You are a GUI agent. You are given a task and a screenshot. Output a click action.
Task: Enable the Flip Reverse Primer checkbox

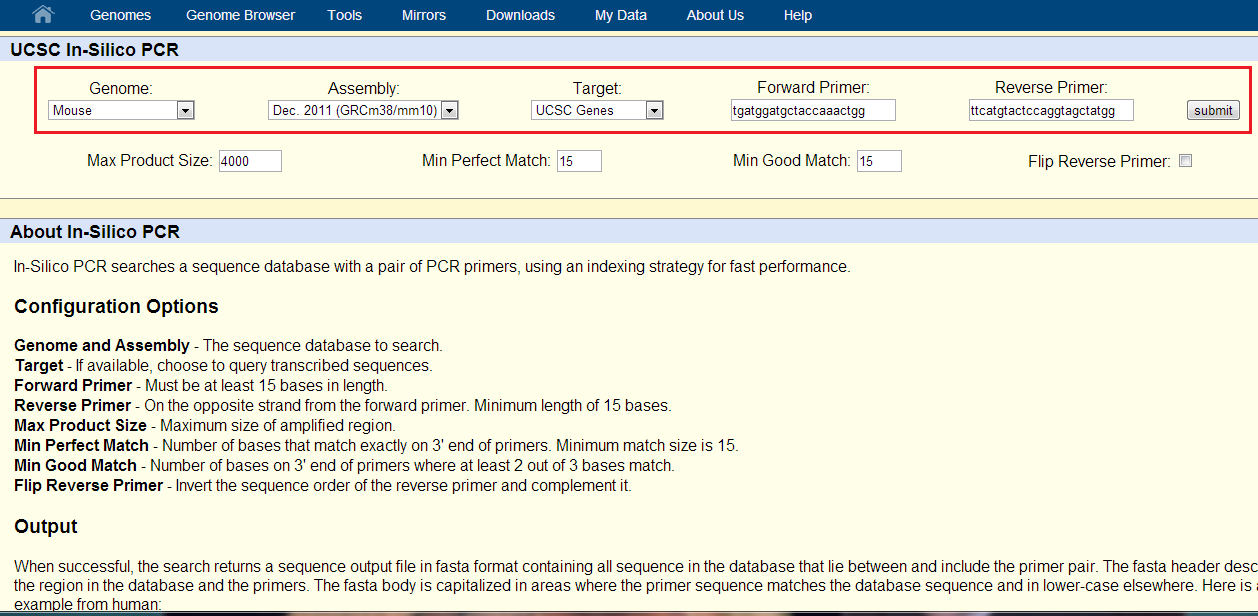tap(1185, 161)
